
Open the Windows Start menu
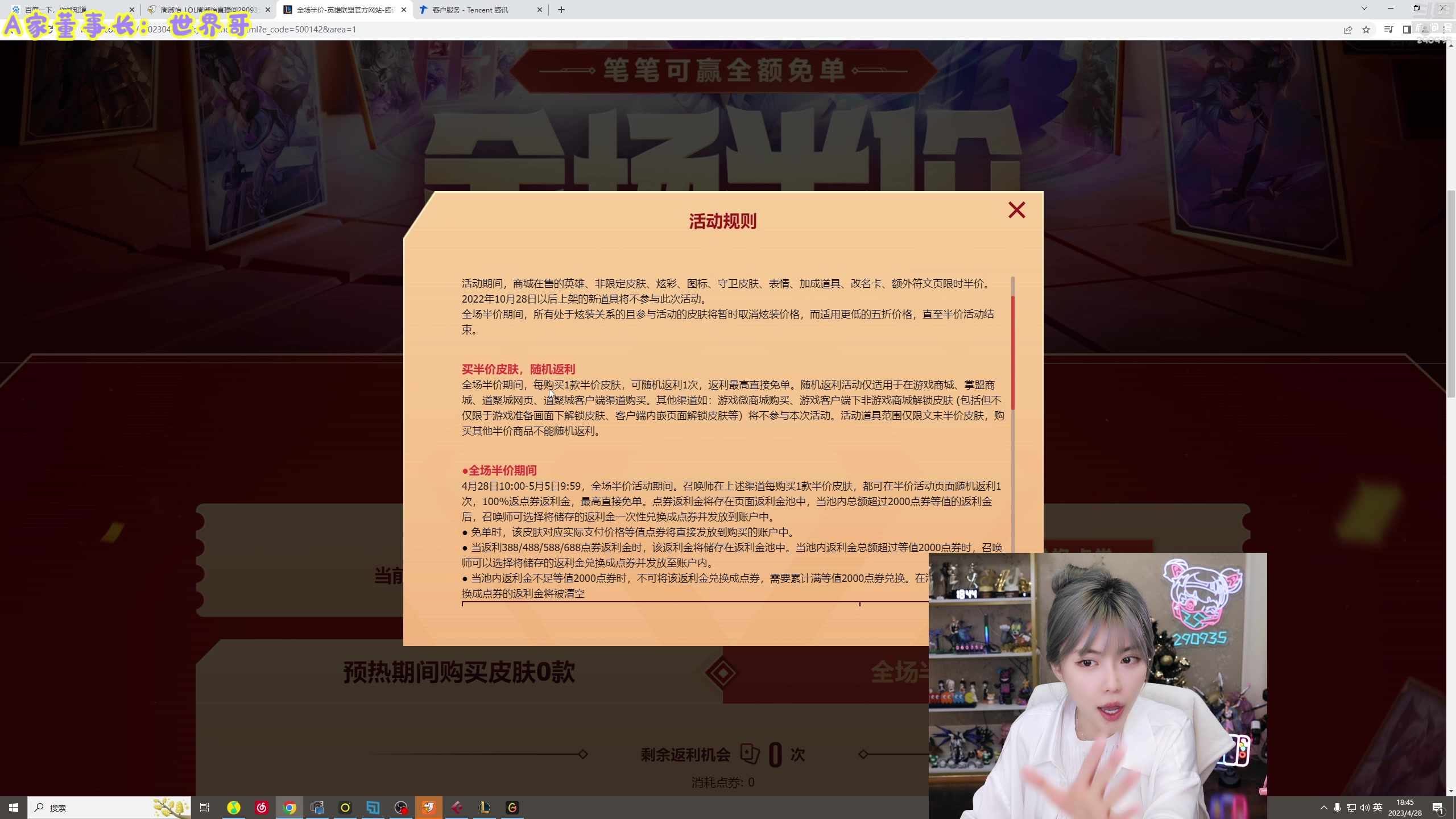[14, 808]
